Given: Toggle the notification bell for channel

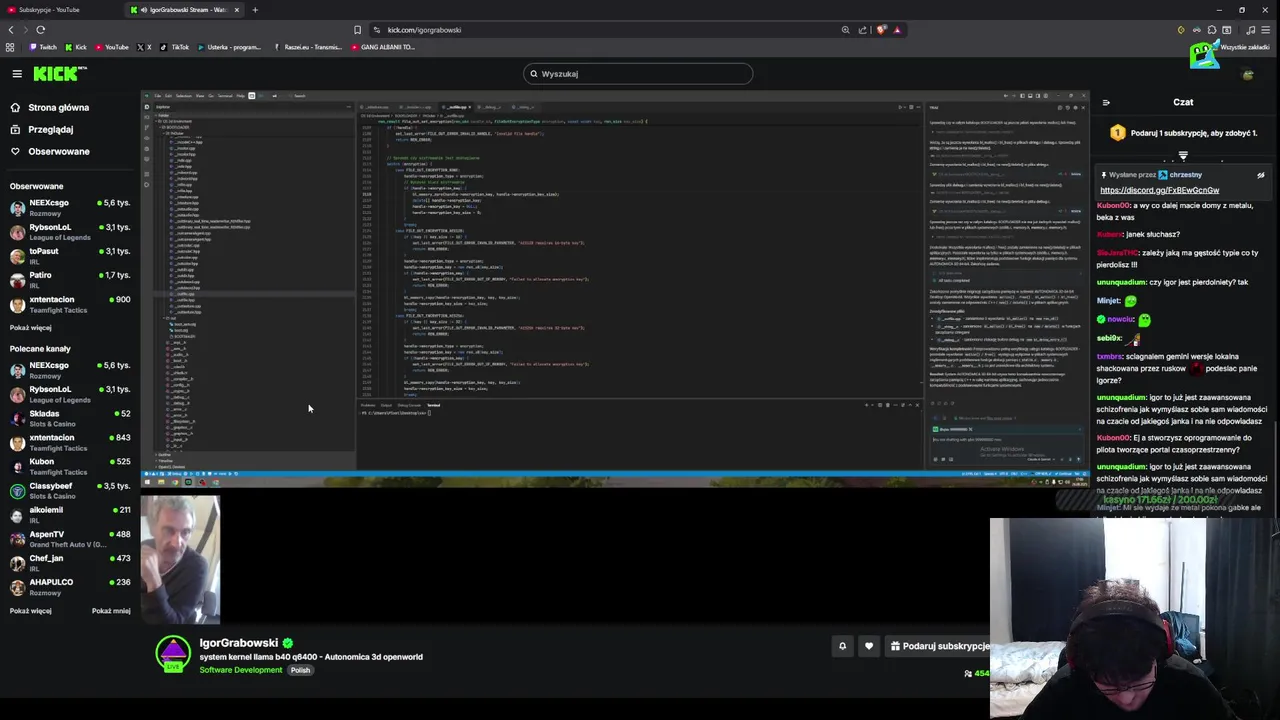Looking at the screenshot, I should 842,646.
